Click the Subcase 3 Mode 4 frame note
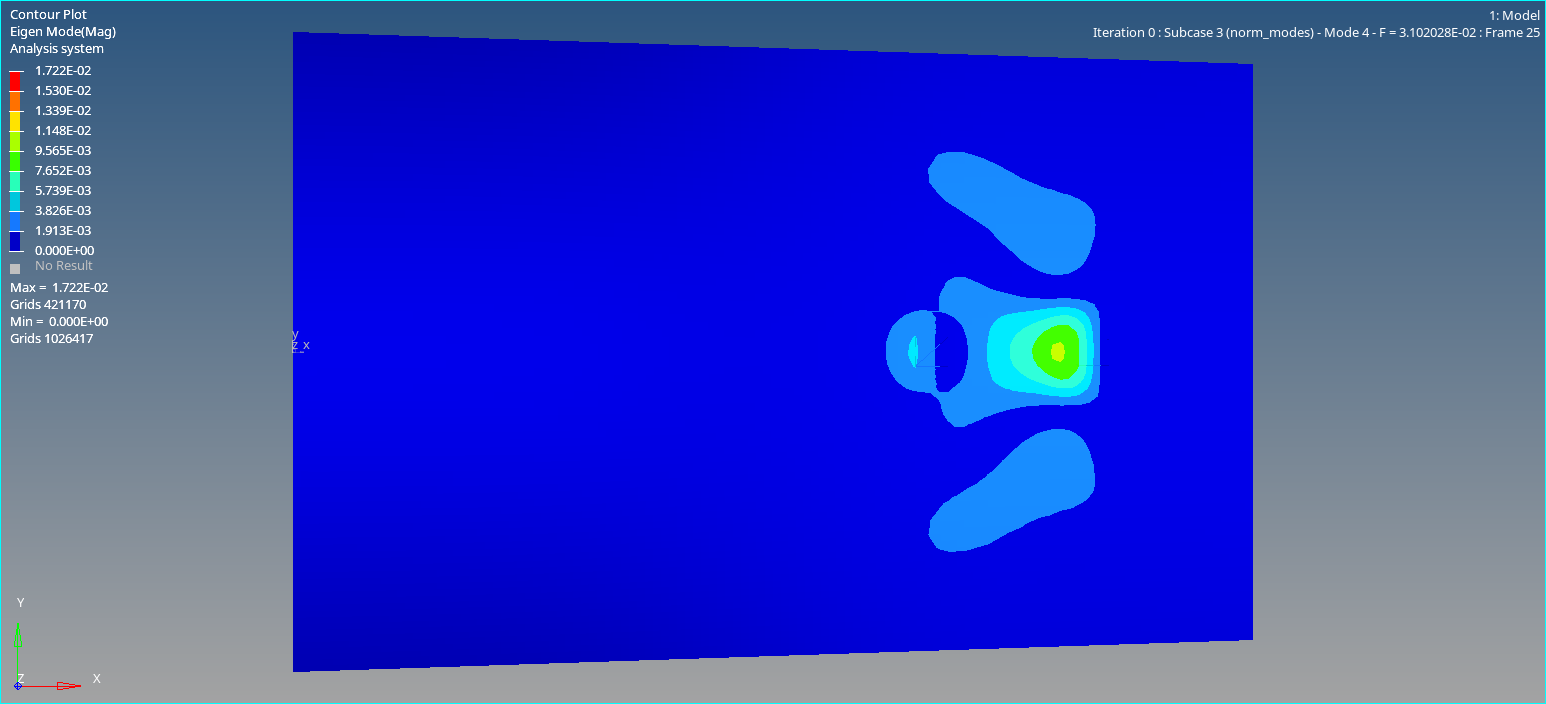Viewport: 1546px width, 704px height. pos(1315,33)
